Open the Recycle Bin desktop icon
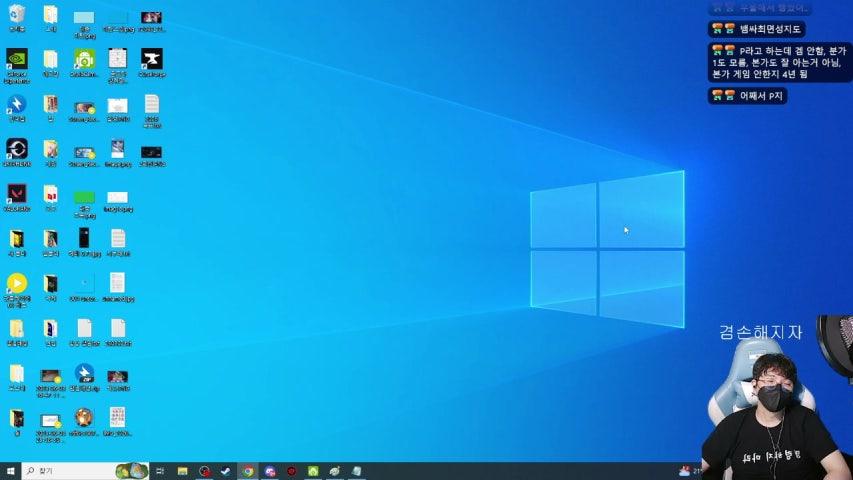 point(17,17)
